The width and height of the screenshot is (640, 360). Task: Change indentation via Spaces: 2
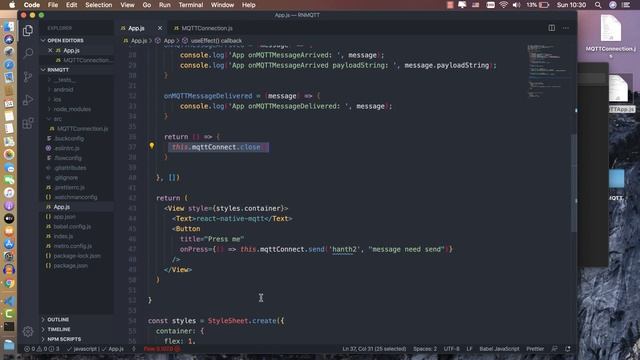(x=425, y=349)
